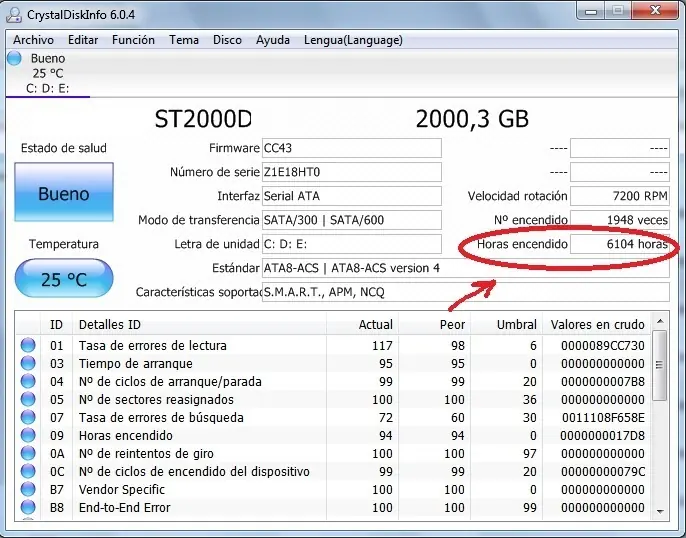Close the CrystalDiskInfo window

(655, 11)
